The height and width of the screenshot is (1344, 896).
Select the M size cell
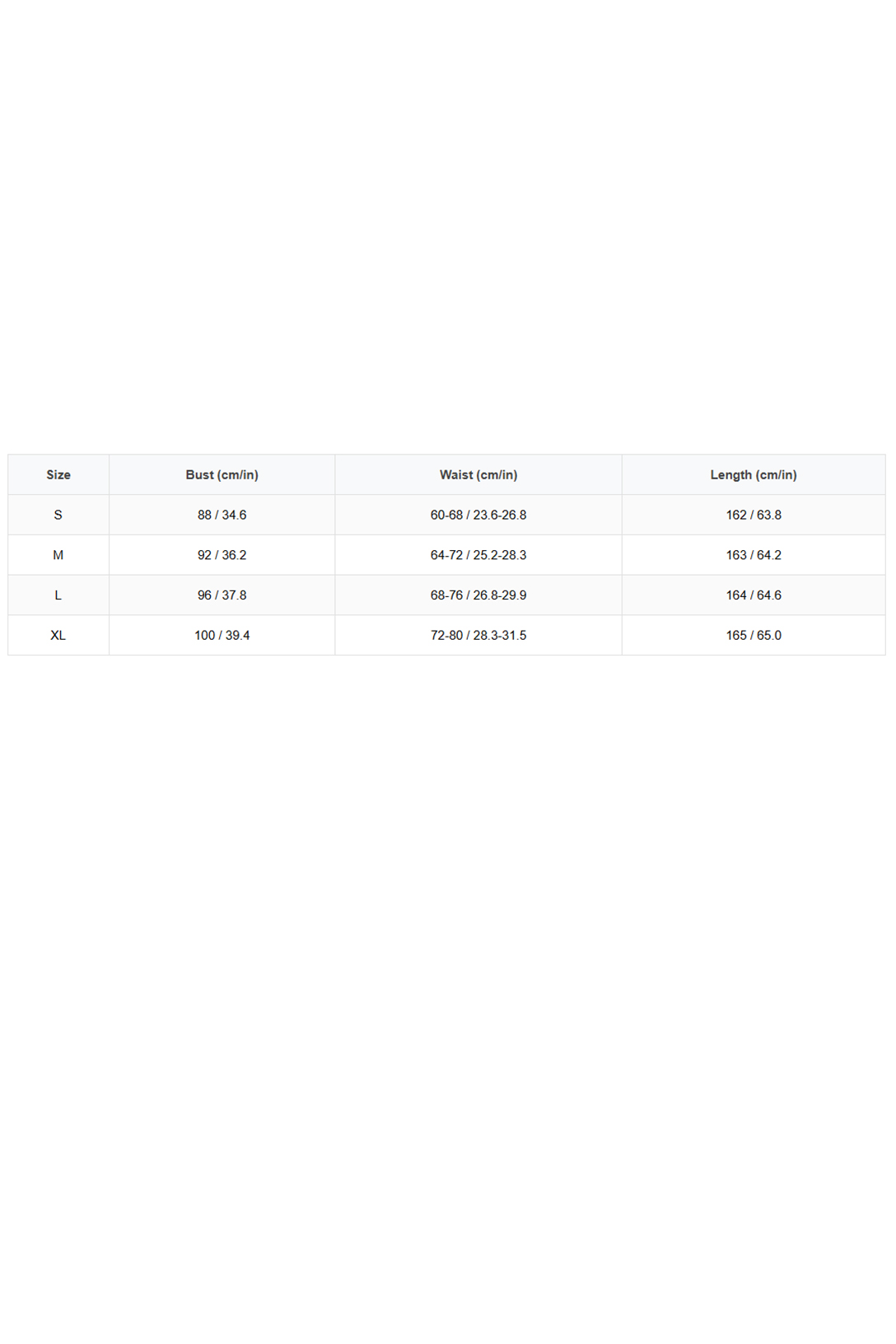click(x=58, y=555)
